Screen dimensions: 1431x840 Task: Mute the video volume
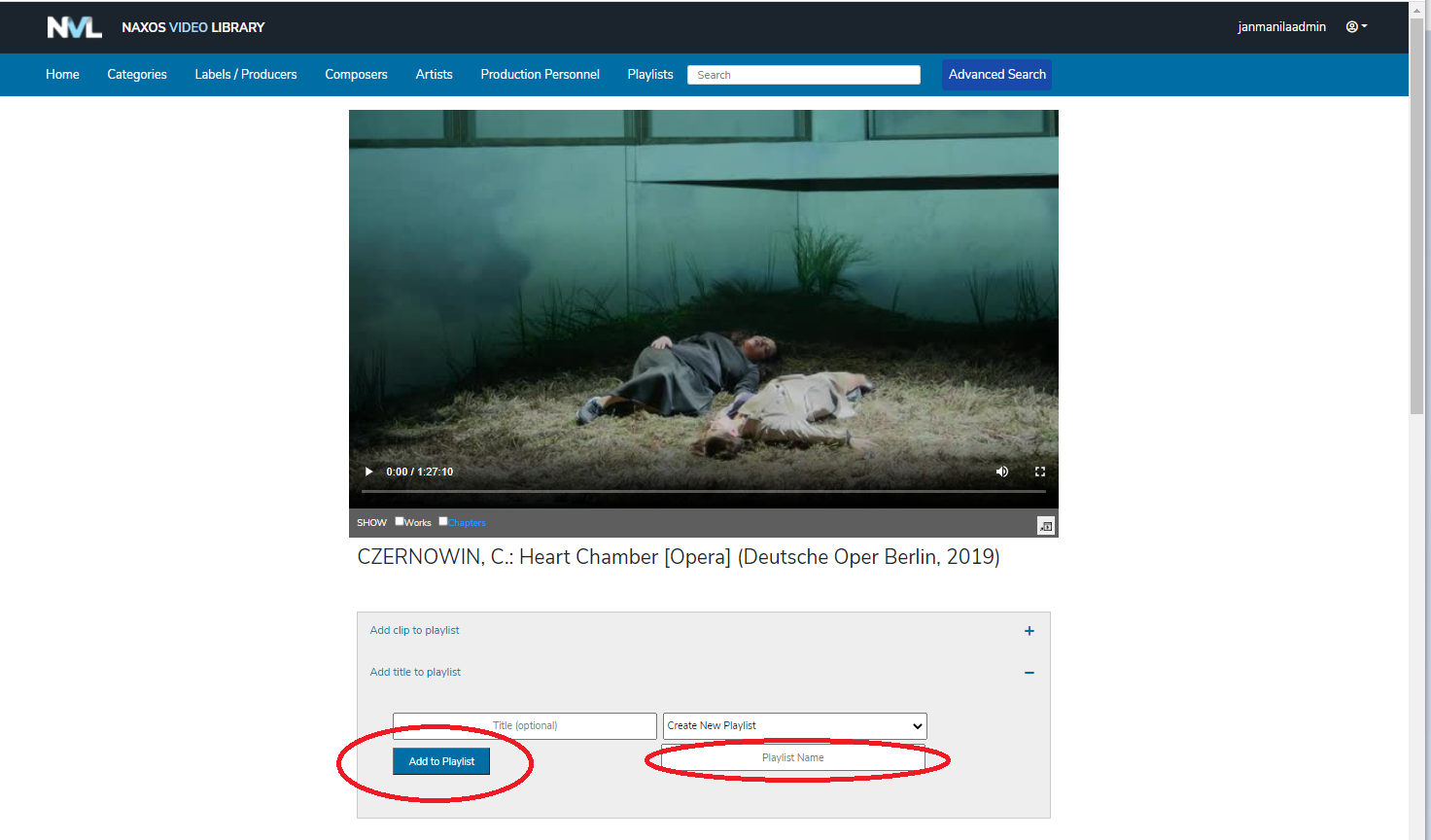point(1002,472)
